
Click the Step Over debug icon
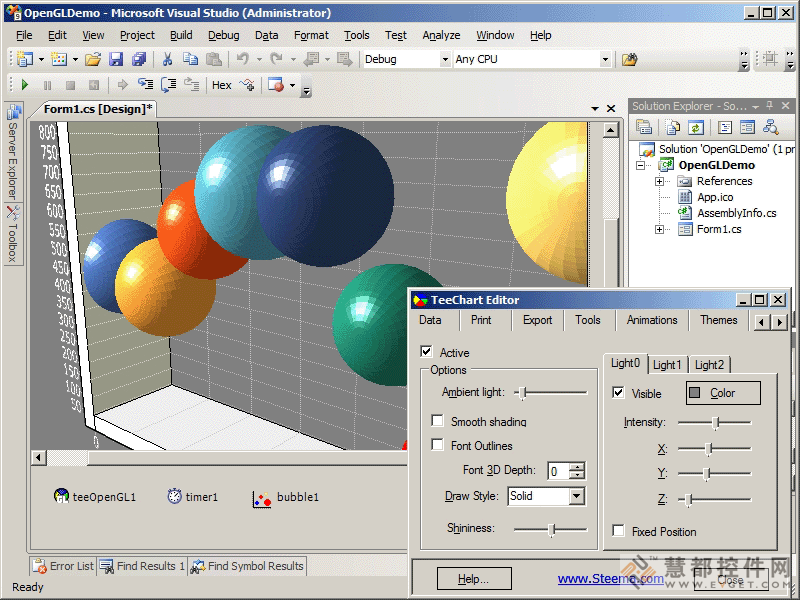(x=168, y=84)
